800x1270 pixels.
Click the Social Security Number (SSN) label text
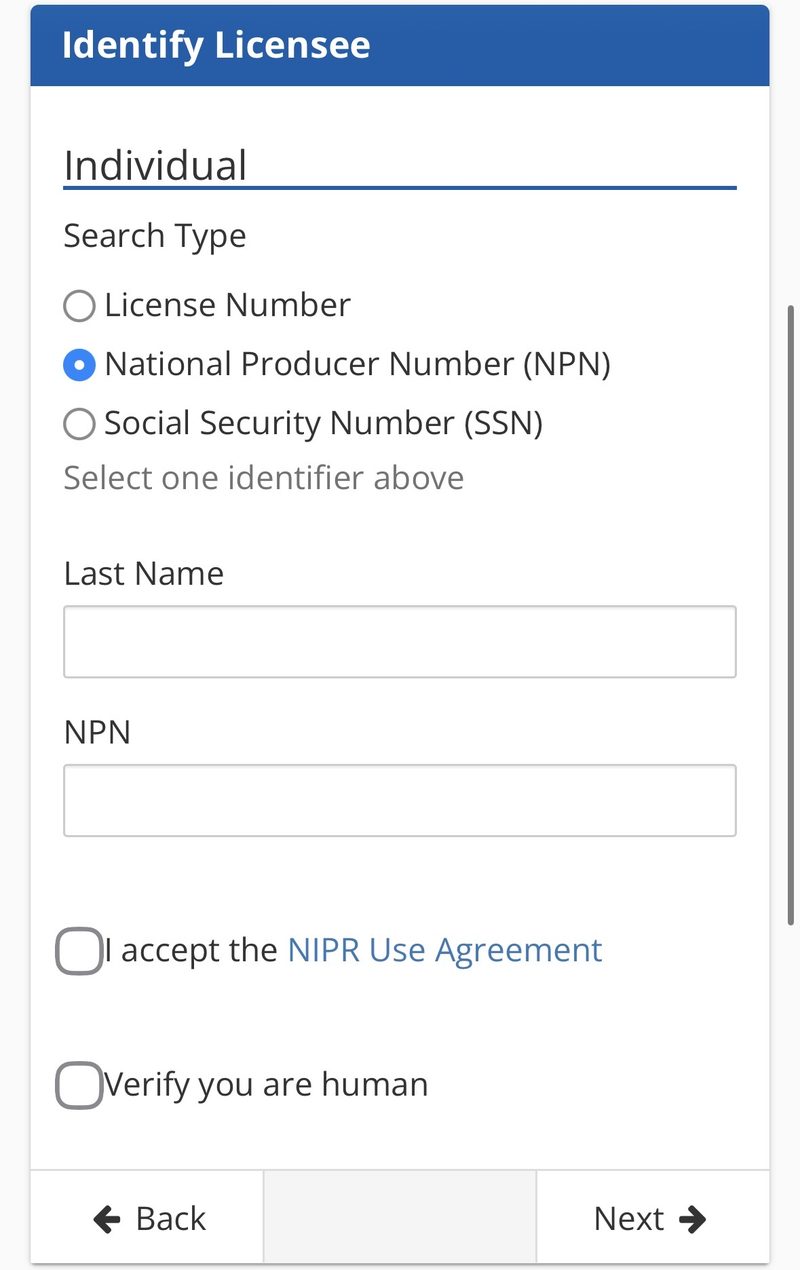coord(323,424)
